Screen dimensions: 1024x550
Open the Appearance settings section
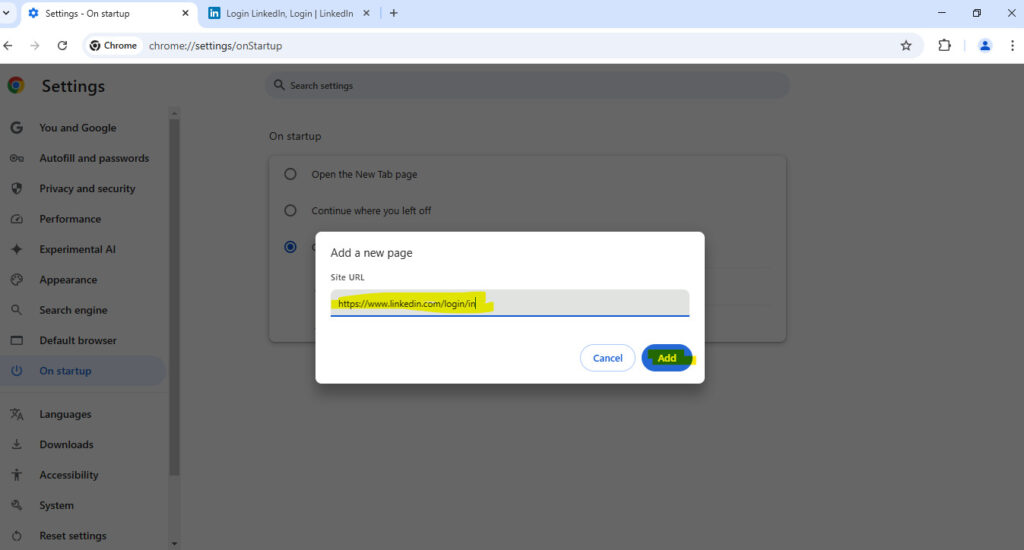tap(68, 280)
